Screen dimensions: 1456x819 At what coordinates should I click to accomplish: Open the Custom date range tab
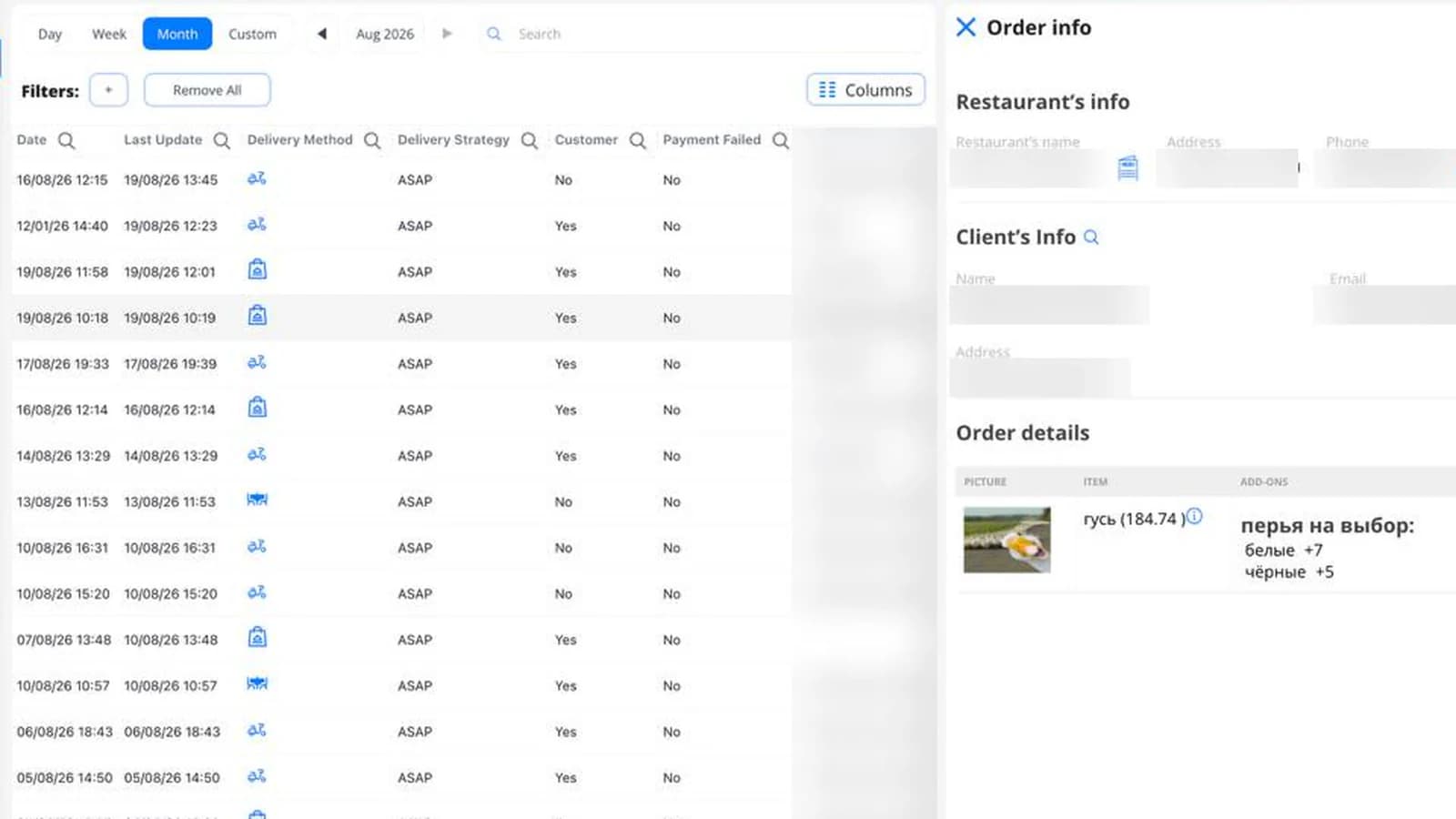point(252,34)
